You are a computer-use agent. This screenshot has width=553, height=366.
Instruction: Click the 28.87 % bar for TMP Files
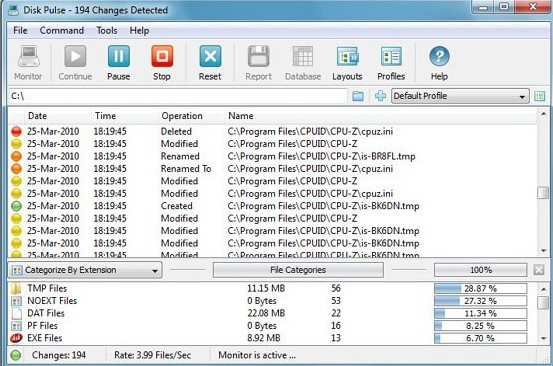point(480,288)
